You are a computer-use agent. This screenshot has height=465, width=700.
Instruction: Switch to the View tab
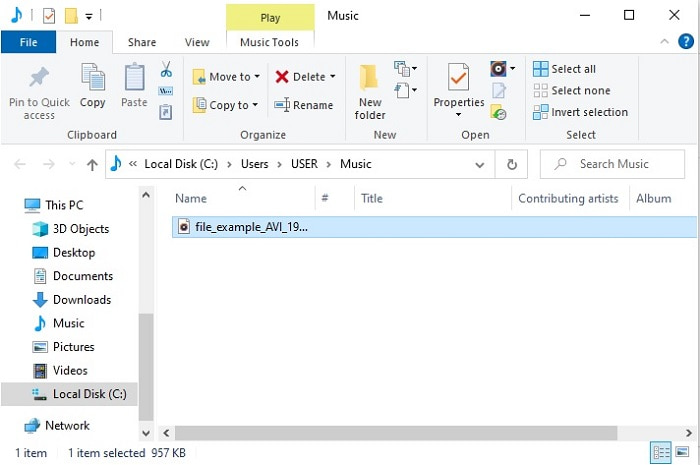[x=197, y=42]
